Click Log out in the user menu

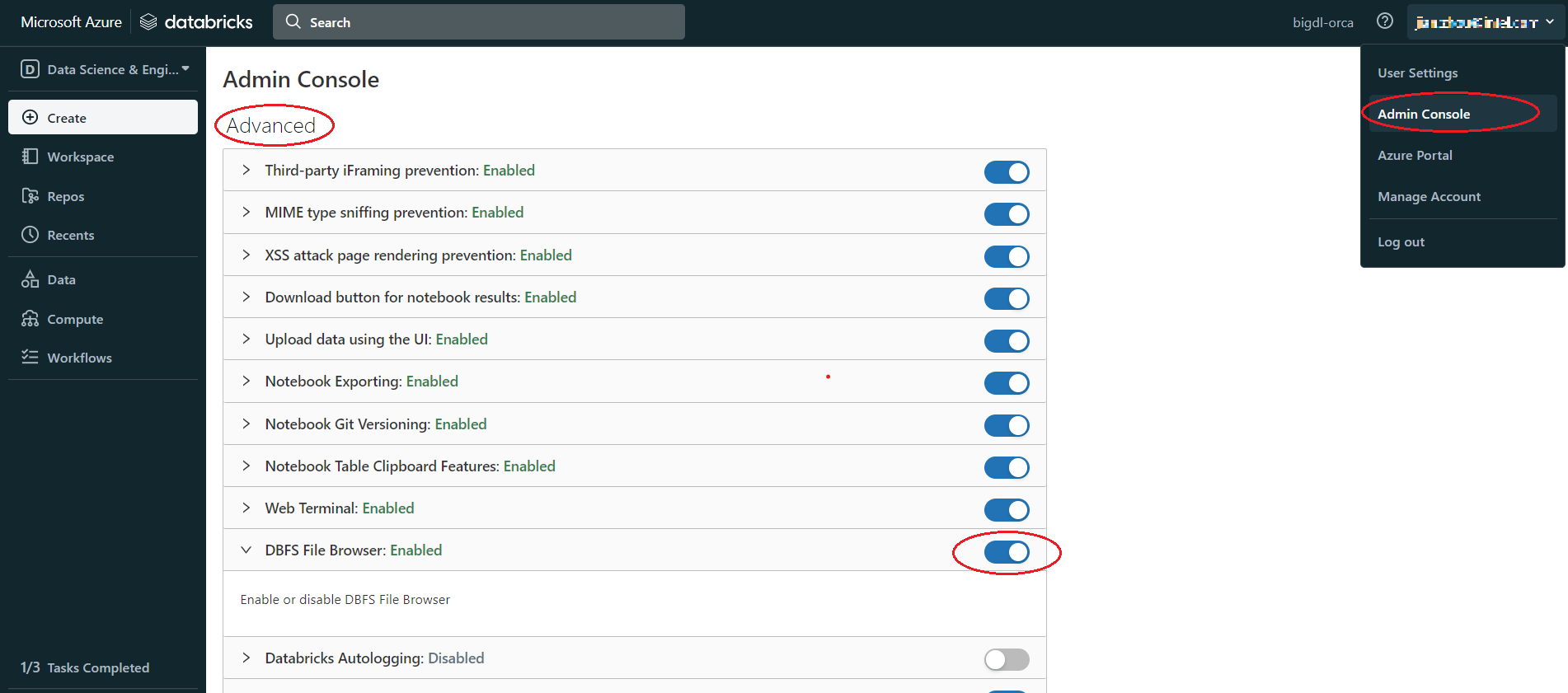pyautogui.click(x=1401, y=241)
